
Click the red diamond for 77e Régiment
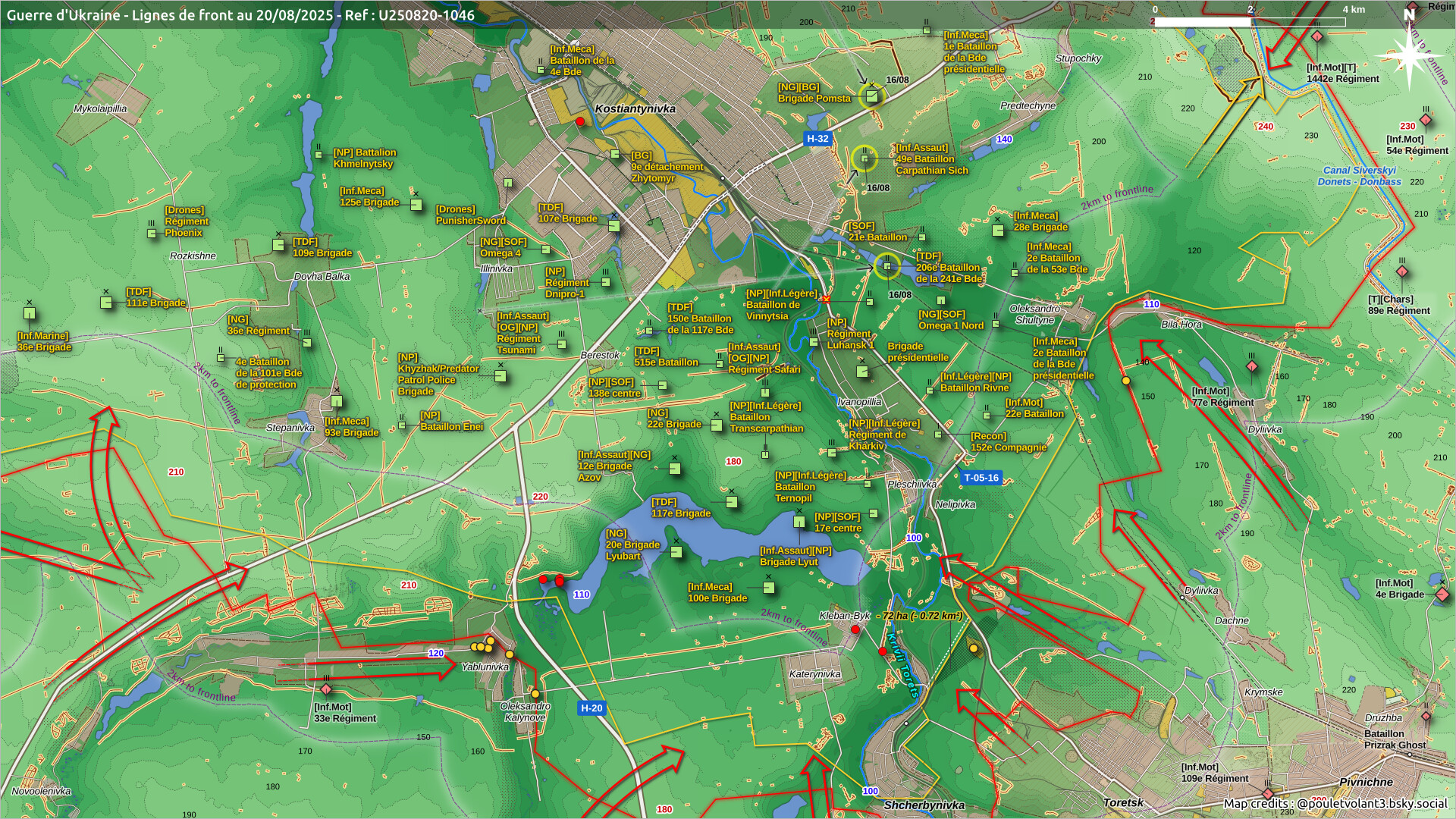click(1252, 367)
